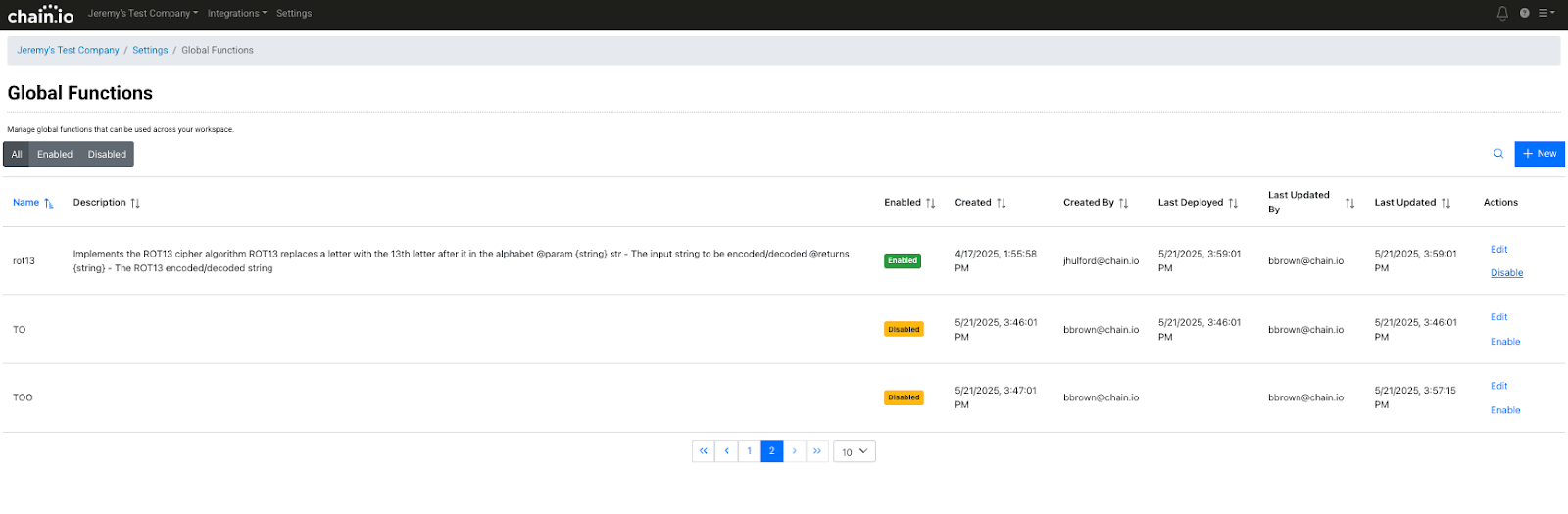
Task: Create a New global function
Action: (x=1540, y=154)
